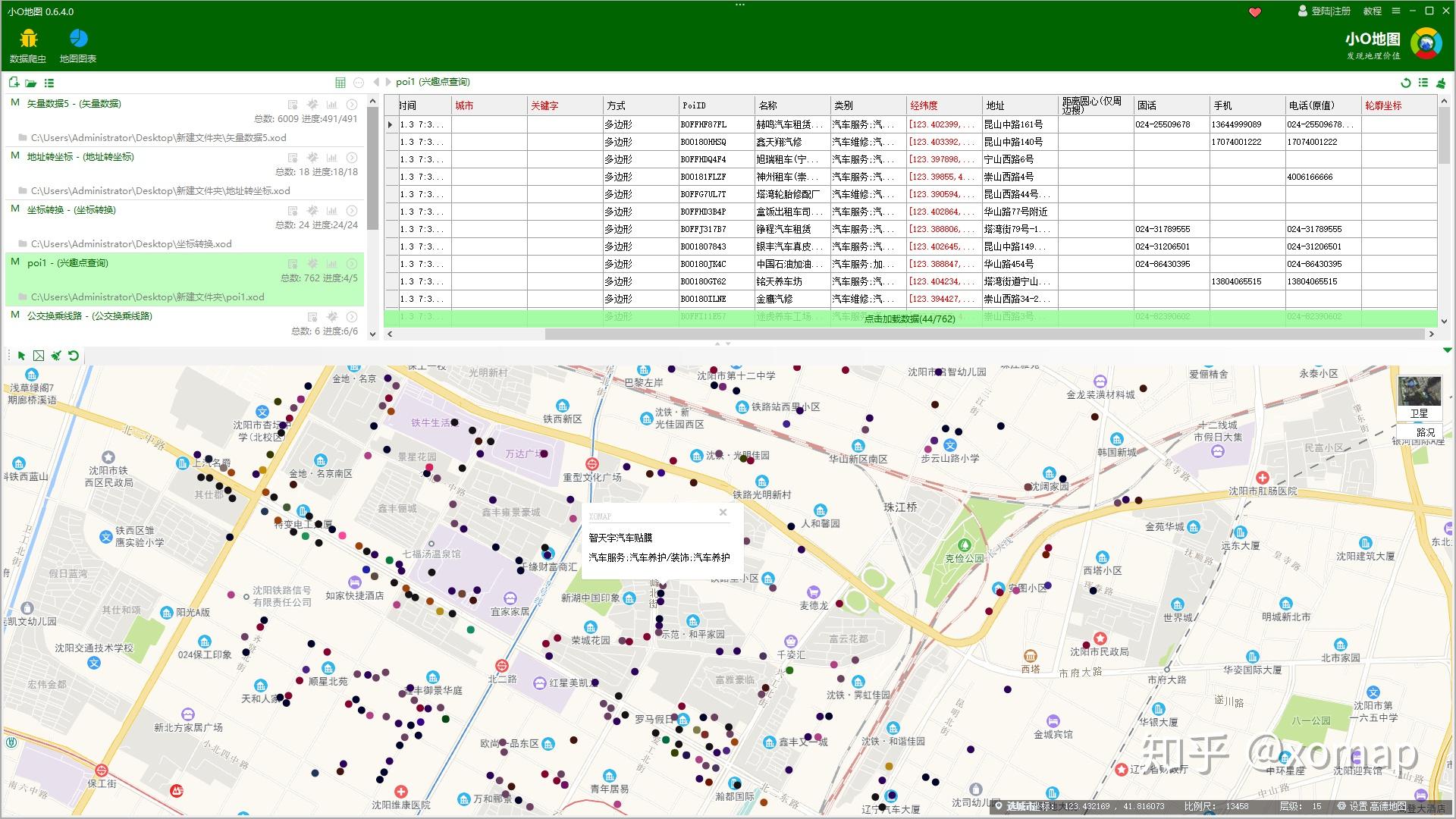Open the 教程 tutorial menu
This screenshot has height=819, width=1456.
click(1373, 11)
